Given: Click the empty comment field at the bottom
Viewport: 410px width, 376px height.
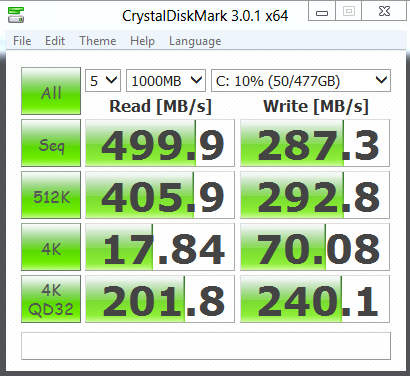Looking at the screenshot, I should click(x=206, y=346).
